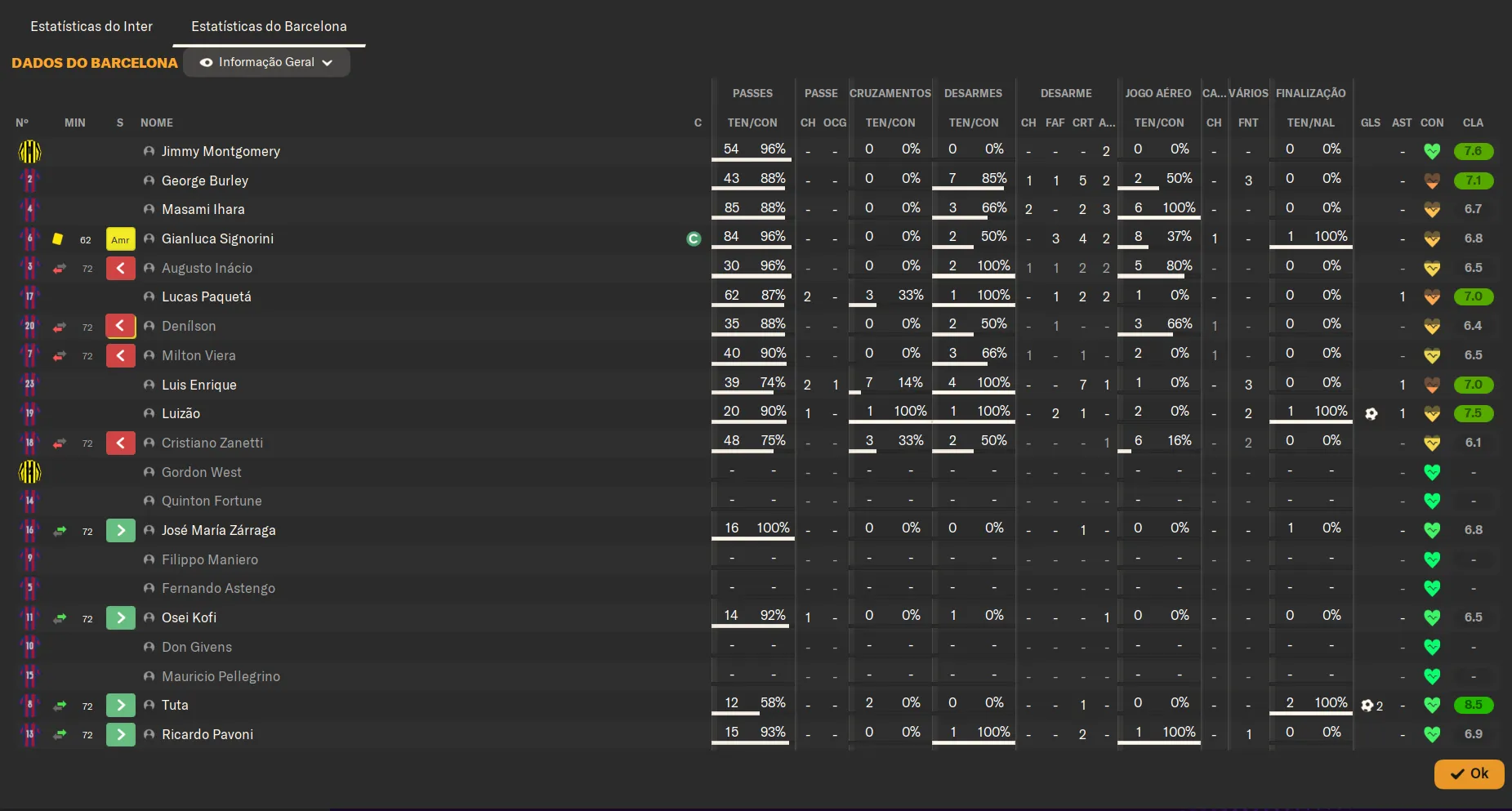Viewport: 1512px width, 811px height.
Task: Click Jimmy Montgomery's goalkeeper kit icon
Action: point(29,151)
